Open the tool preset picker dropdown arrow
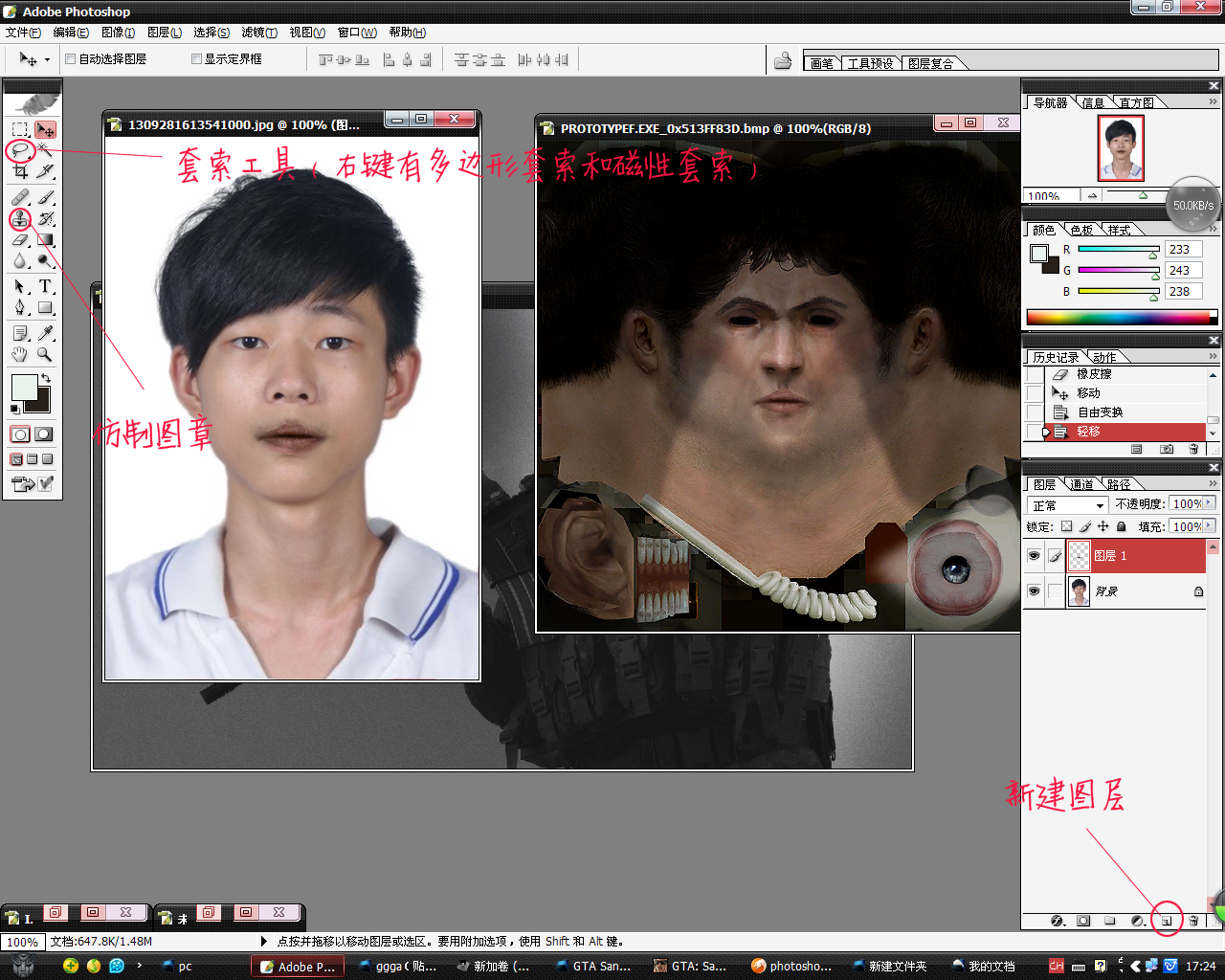The width and height of the screenshot is (1225, 980). tap(47, 60)
